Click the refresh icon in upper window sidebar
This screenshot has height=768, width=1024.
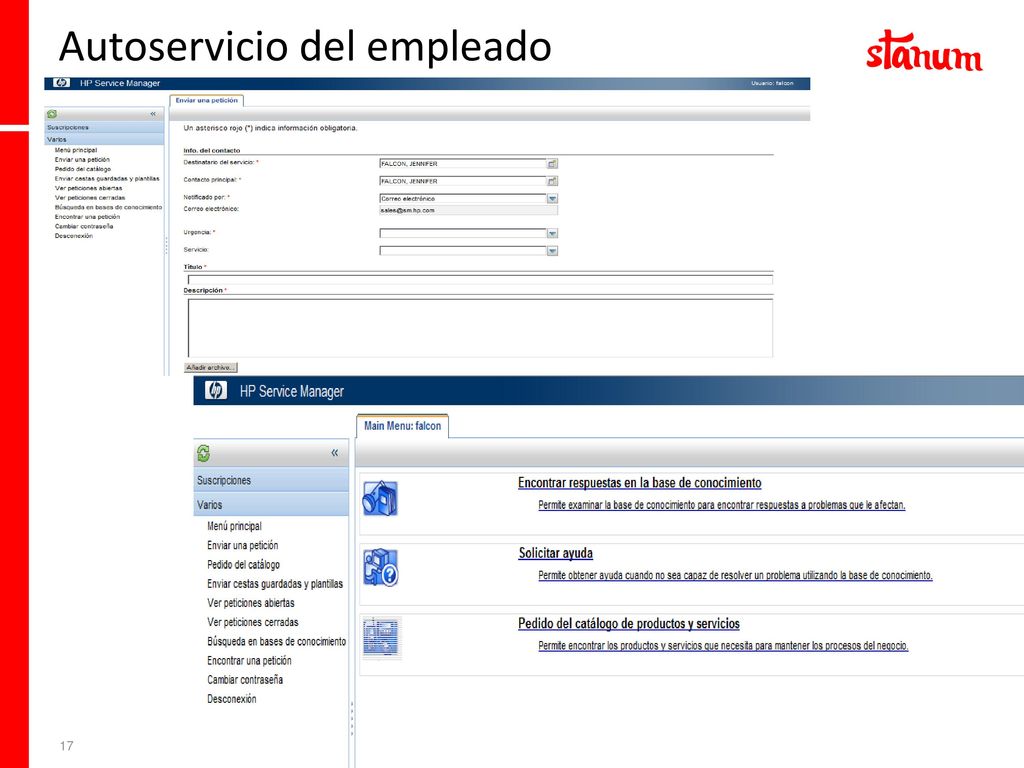click(52, 114)
